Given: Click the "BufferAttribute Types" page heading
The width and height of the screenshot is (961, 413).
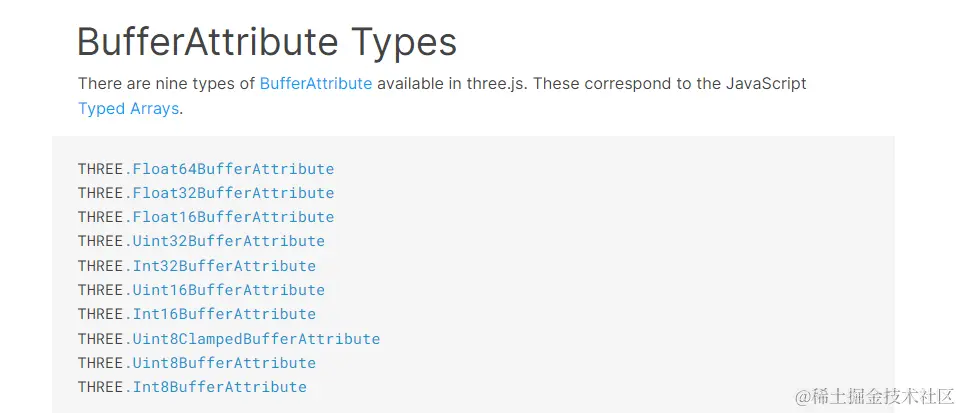Looking at the screenshot, I should [266, 42].
